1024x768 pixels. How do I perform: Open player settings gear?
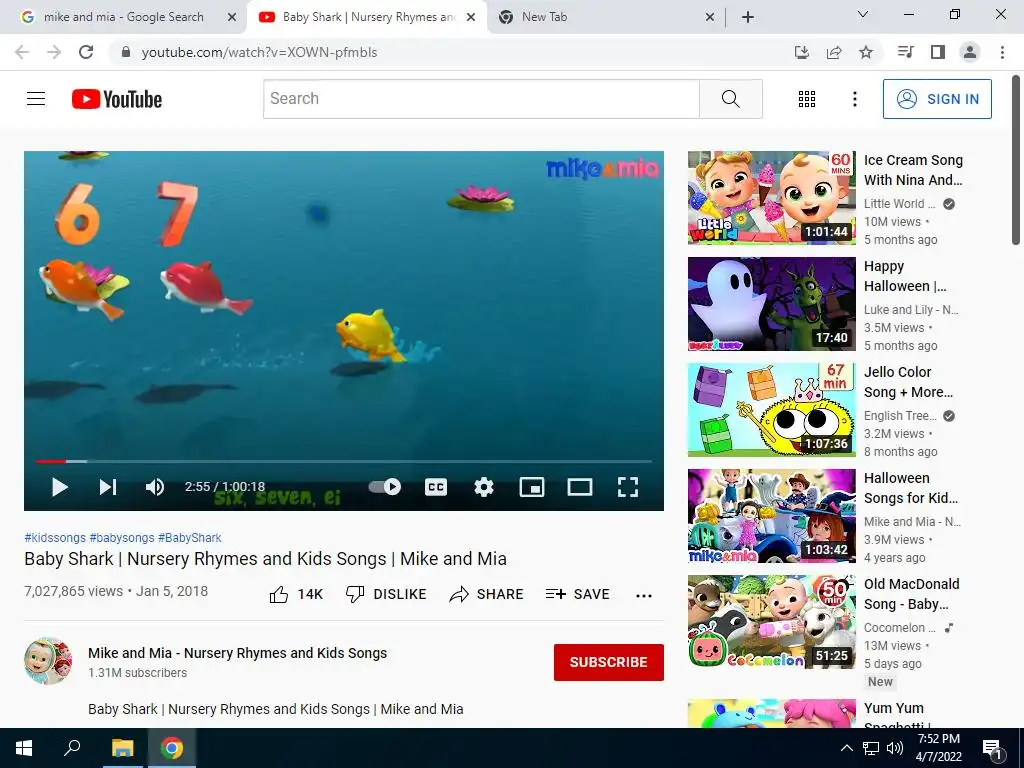pos(484,487)
